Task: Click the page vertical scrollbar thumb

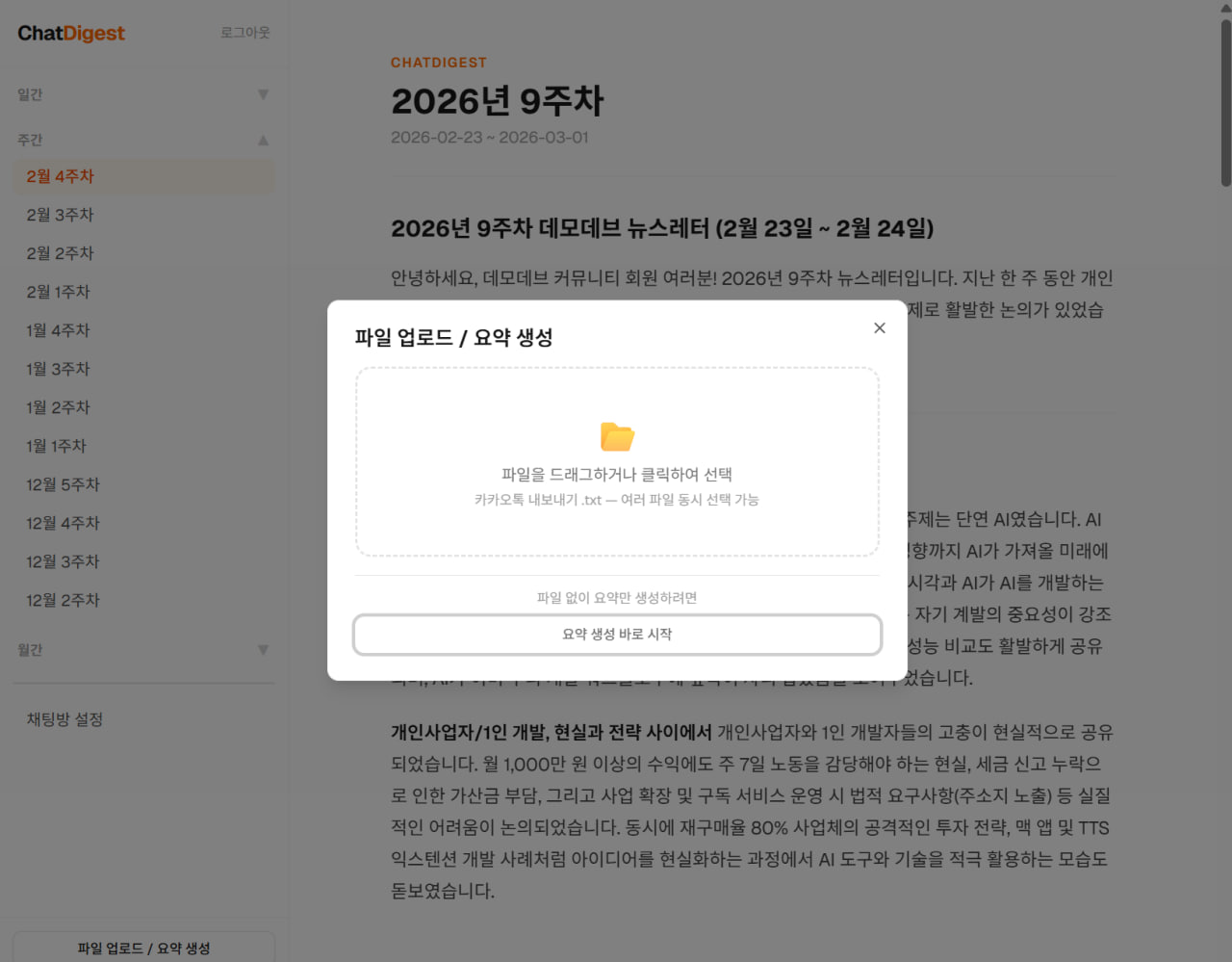Action: coord(1225,101)
